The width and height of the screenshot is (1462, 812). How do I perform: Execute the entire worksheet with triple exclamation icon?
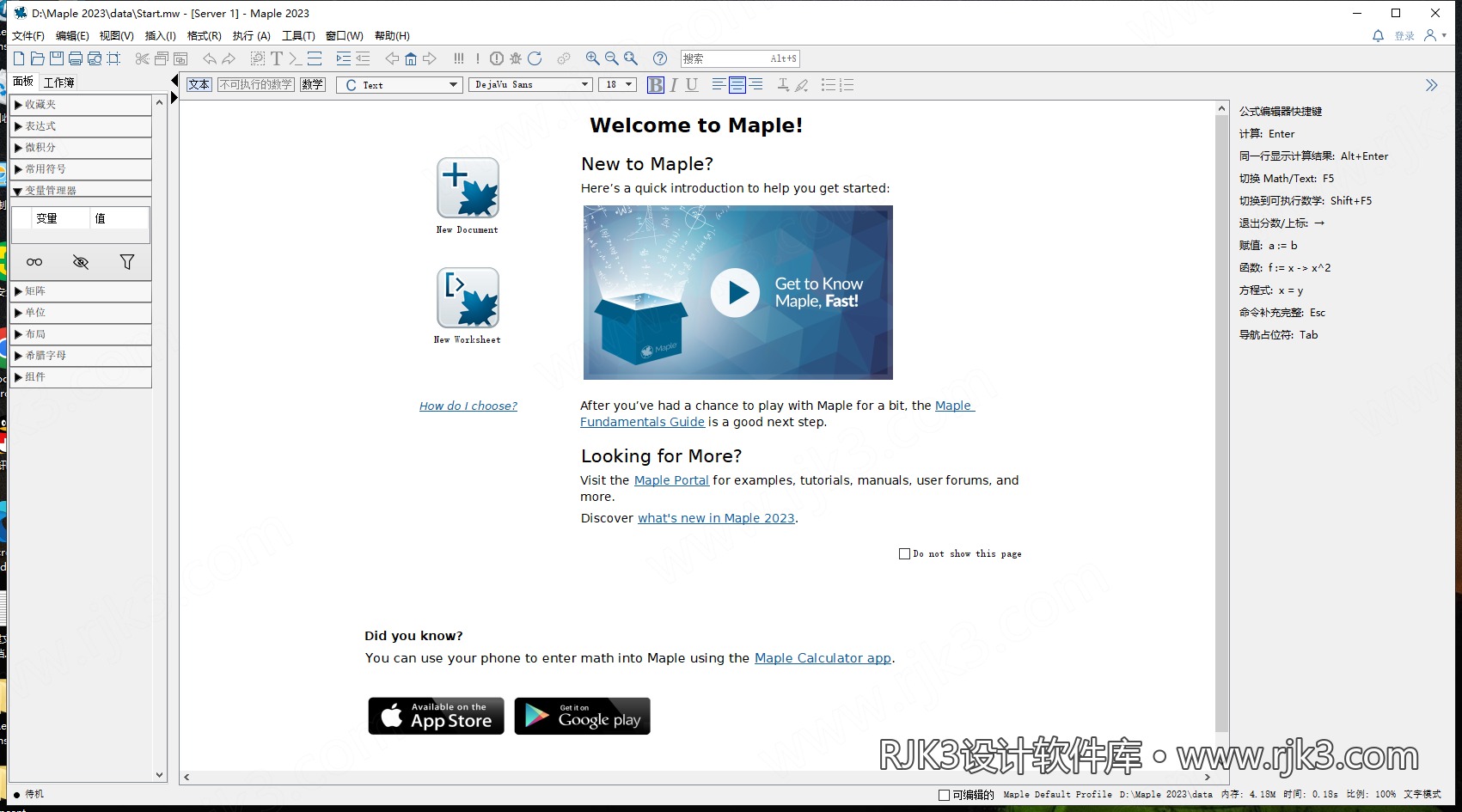coord(459,58)
